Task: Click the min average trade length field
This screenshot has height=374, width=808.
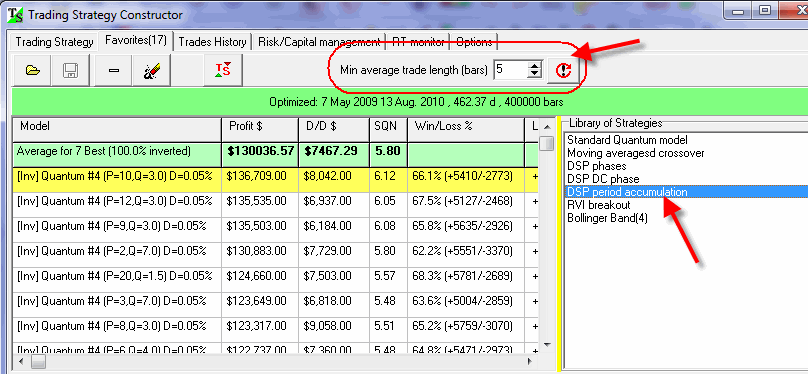Action: point(510,70)
